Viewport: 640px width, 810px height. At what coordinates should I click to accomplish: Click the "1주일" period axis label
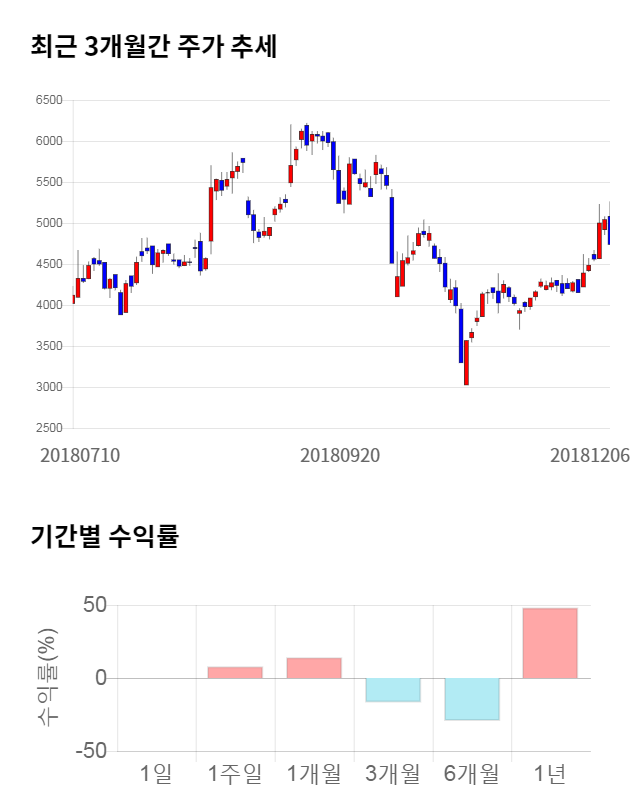coord(235,773)
